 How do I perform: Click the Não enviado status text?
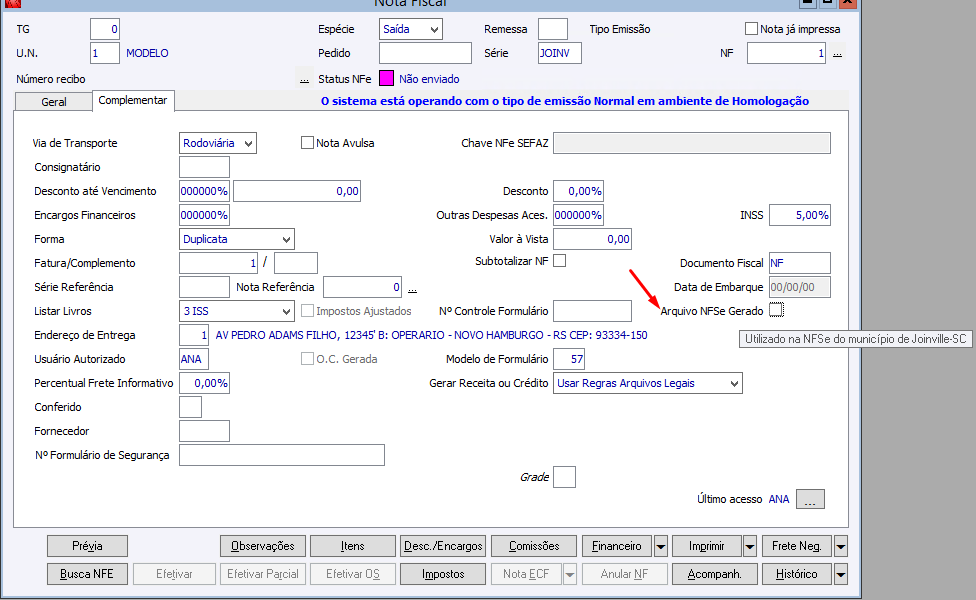click(429, 79)
